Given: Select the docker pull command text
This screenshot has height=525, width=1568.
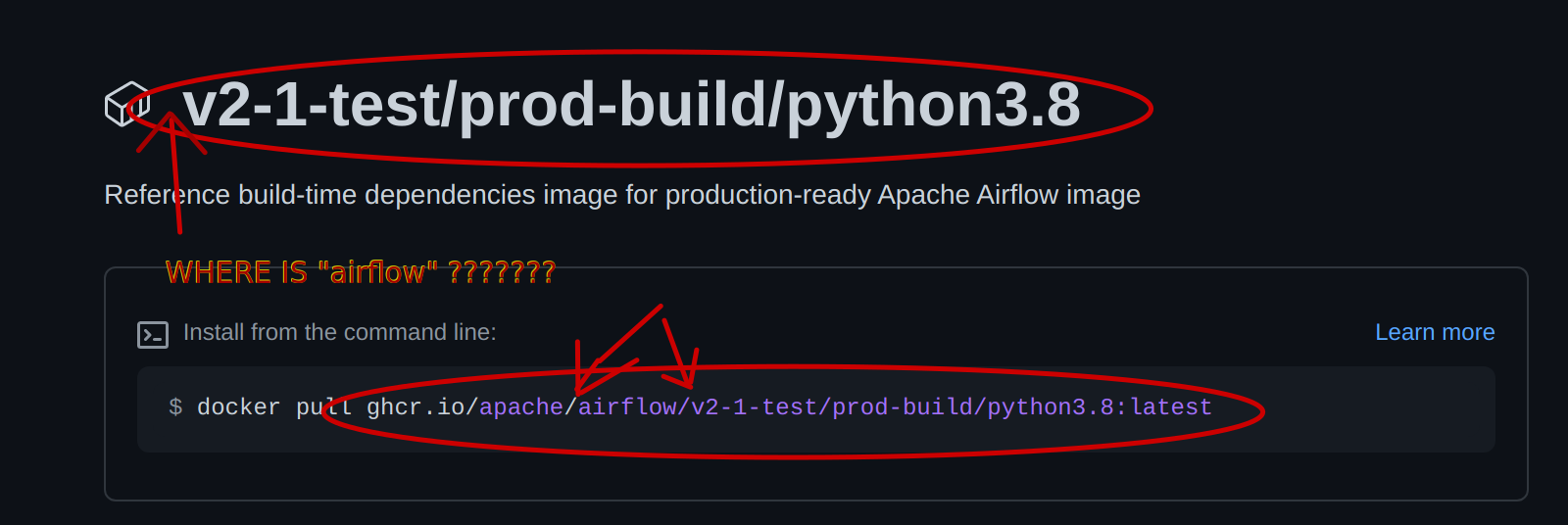Looking at the screenshot, I should coord(705,407).
